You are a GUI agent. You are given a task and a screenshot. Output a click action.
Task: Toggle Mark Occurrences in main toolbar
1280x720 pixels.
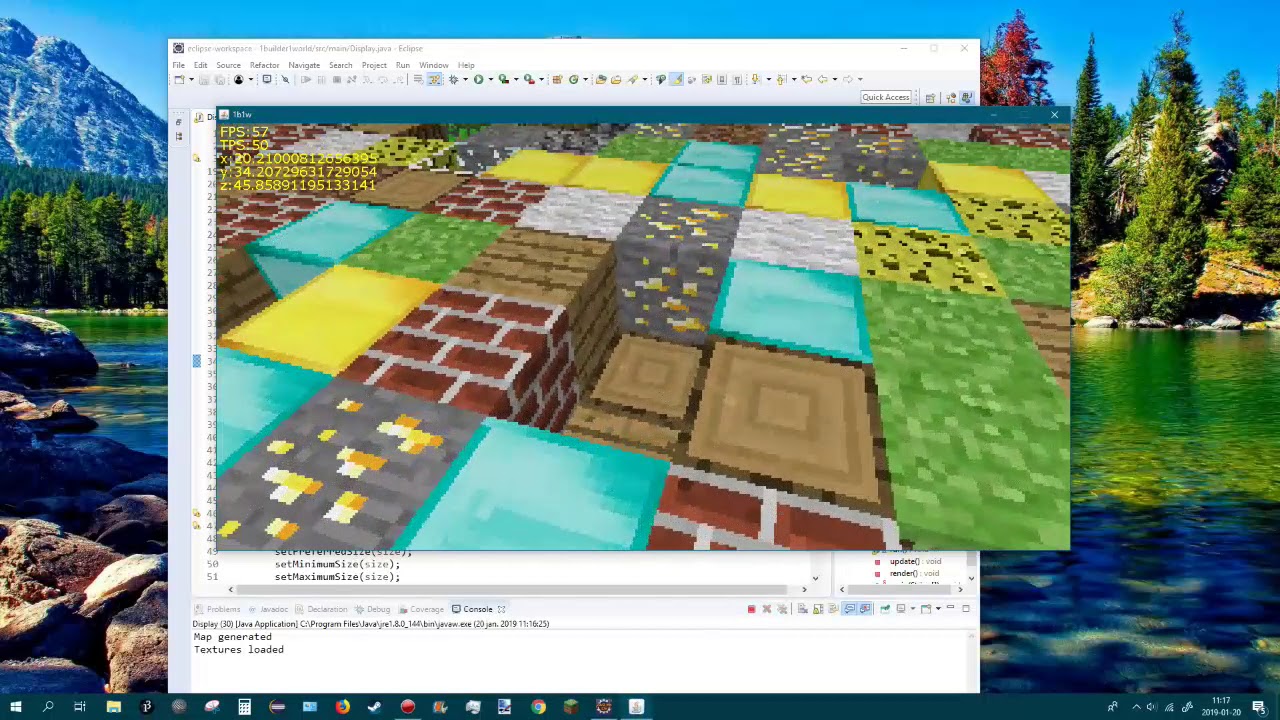click(x=677, y=79)
